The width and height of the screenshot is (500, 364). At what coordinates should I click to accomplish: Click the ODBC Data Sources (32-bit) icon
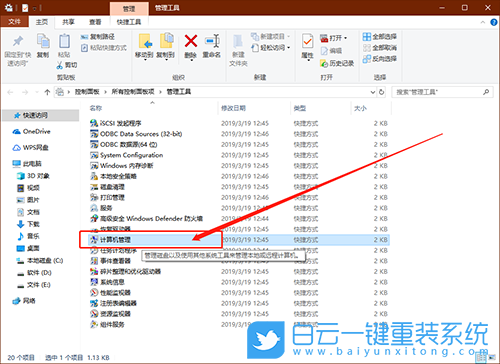click(x=94, y=134)
